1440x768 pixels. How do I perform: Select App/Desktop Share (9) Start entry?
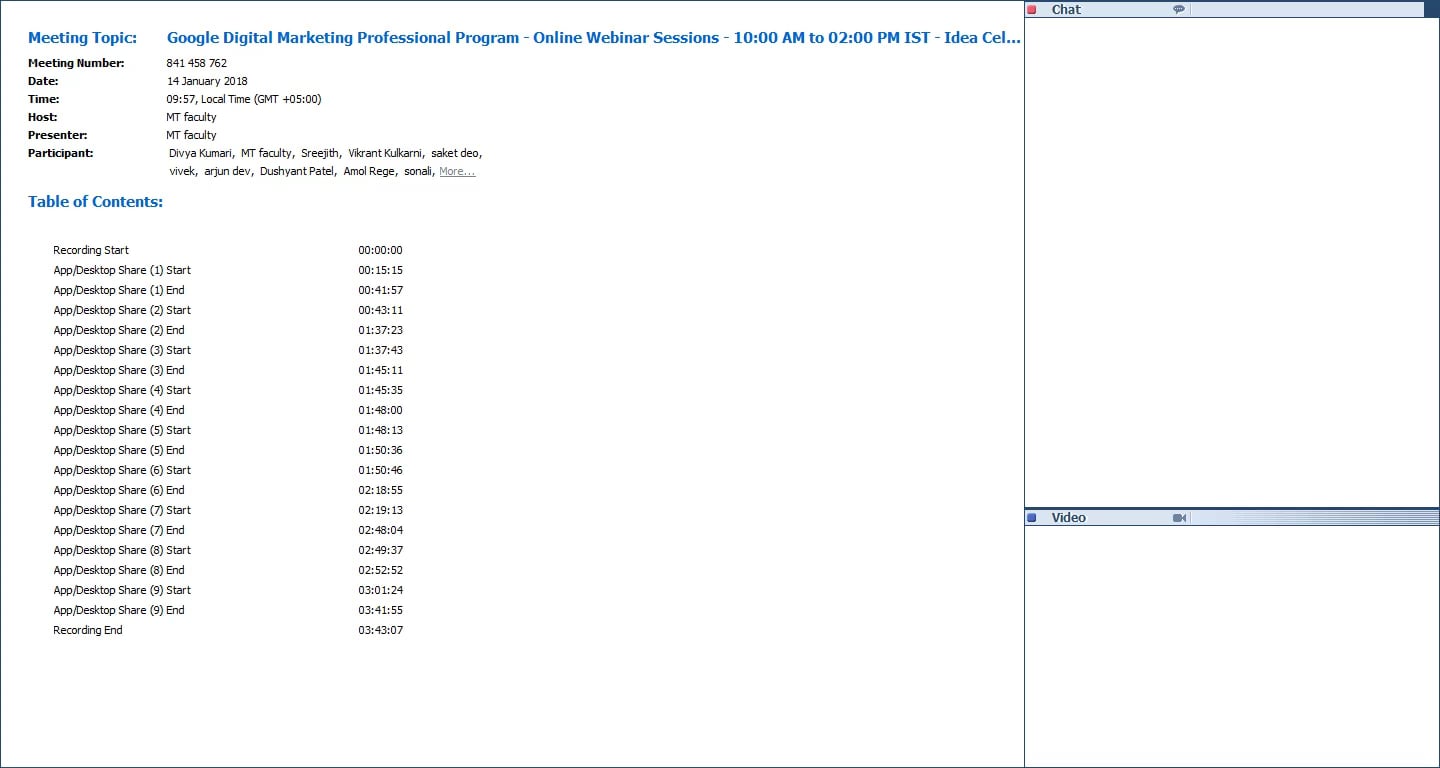coord(122,591)
